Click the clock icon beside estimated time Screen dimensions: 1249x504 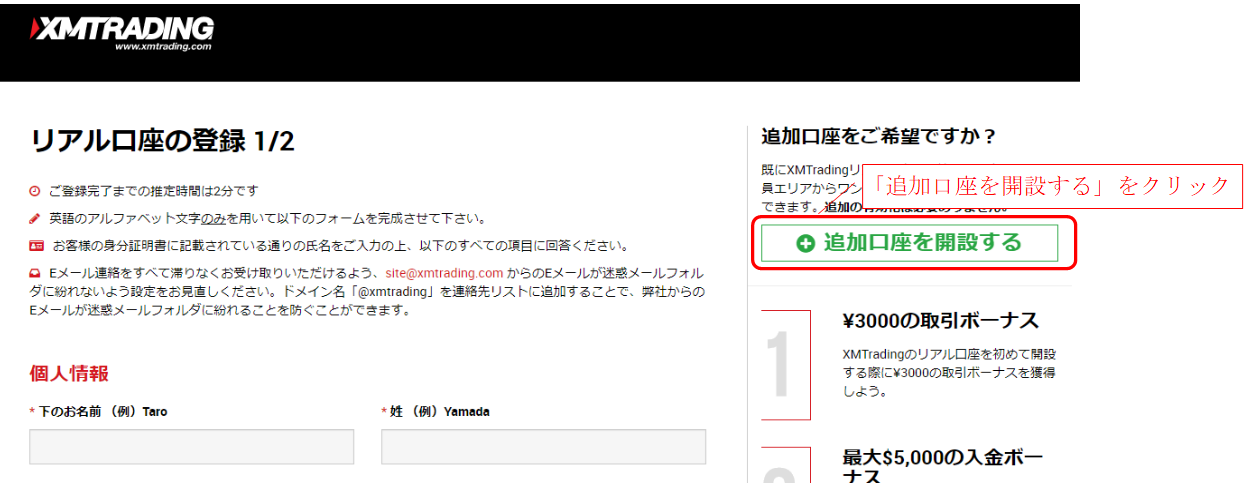click(x=35, y=191)
